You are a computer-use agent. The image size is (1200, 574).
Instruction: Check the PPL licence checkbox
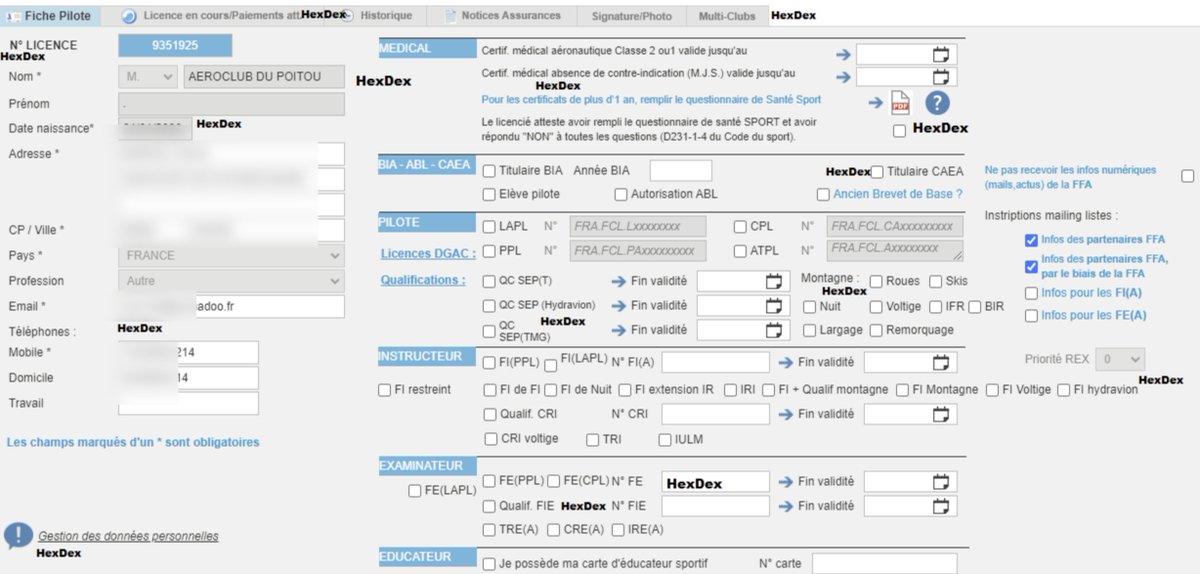tap(490, 251)
